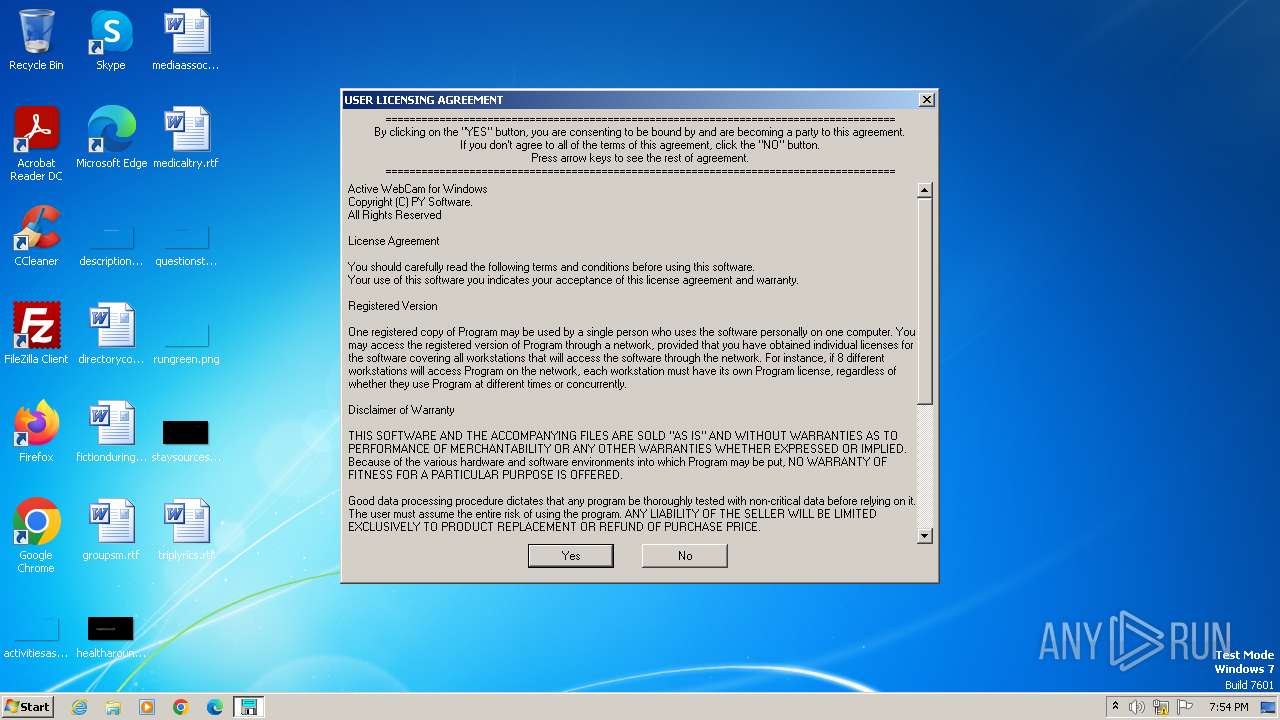The height and width of the screenshot is (720, 1280).
Task: Click 'Active WebCam for Windows' line
Action: (x=417, y=189)
